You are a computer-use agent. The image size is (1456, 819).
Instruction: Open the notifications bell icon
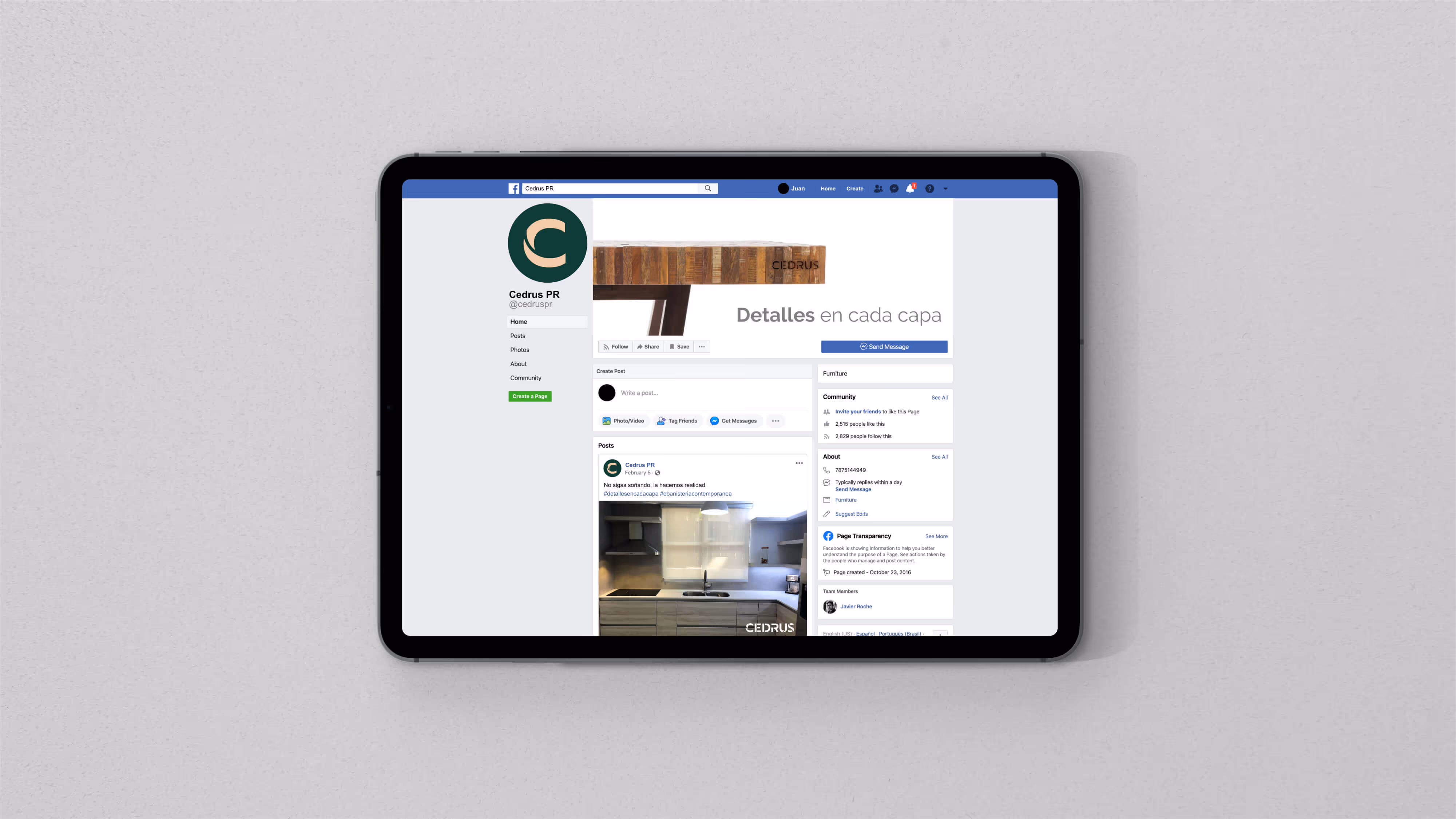point(909,189)
